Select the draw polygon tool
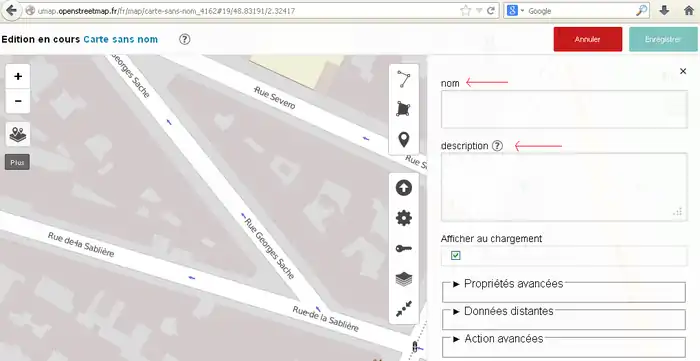 tap(404, 109)
